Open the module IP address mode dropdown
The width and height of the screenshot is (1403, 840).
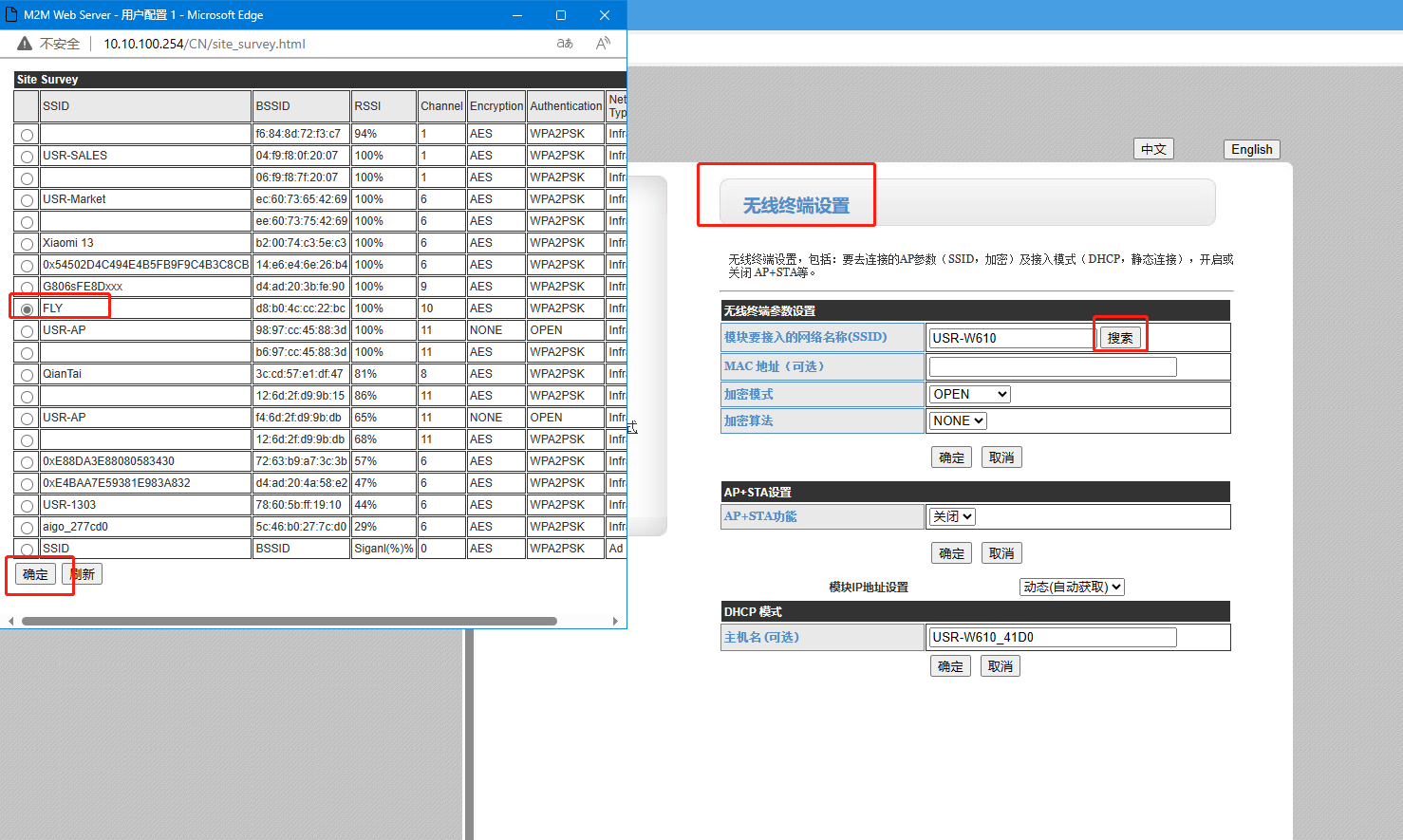pyautogui.click(x=1072, y=587)
